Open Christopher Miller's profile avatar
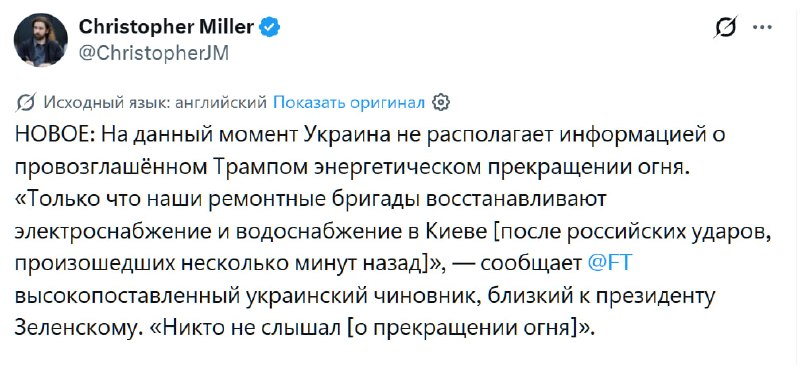The height and width of the screenshot is (365, 800). (x=41, y=40)
